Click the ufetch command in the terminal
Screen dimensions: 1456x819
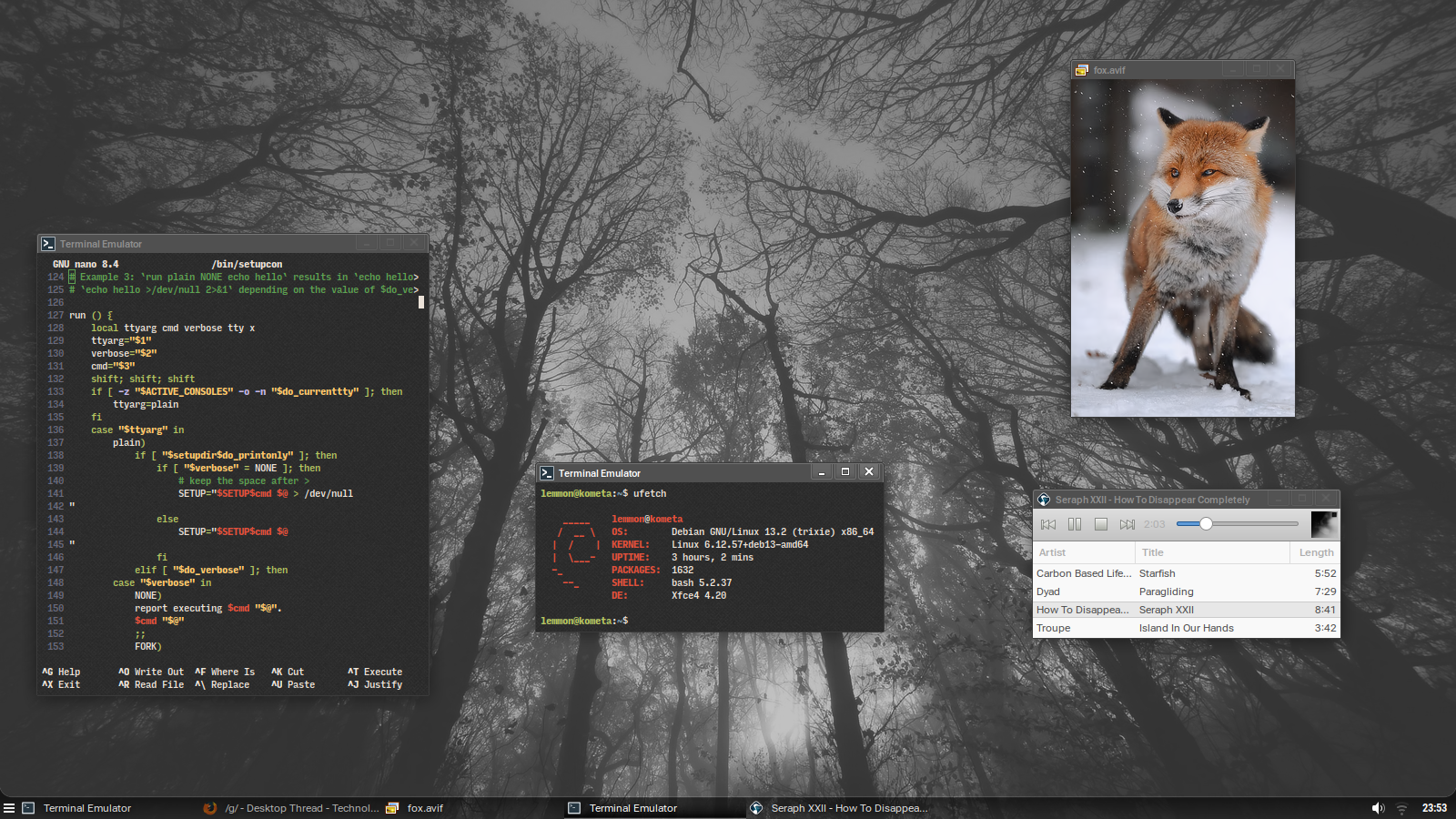pyautogui.click(x=650, y=493)
